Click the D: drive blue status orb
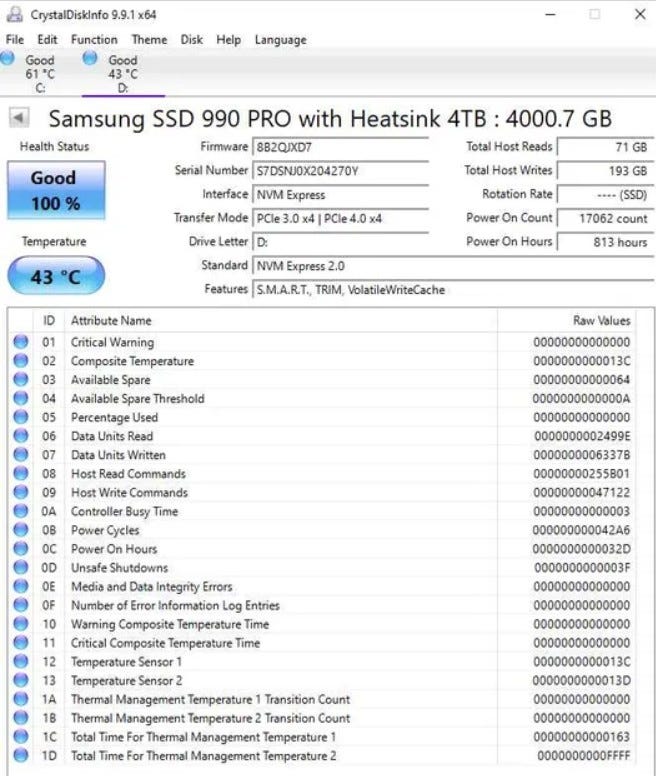This screenshot has width=656, height=776. [90, 58]
